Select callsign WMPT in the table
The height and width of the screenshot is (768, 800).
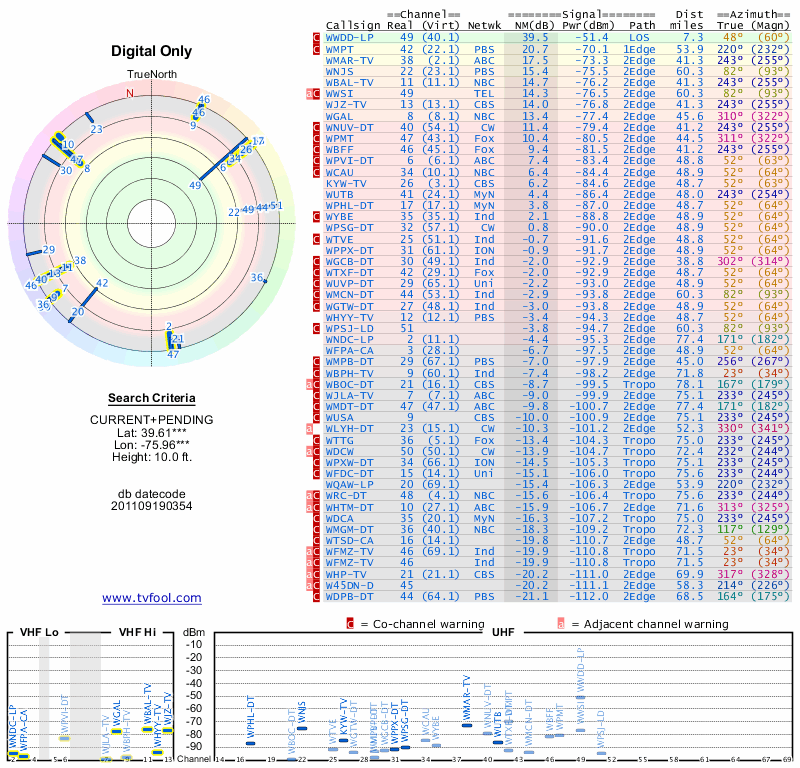point(340,49)
